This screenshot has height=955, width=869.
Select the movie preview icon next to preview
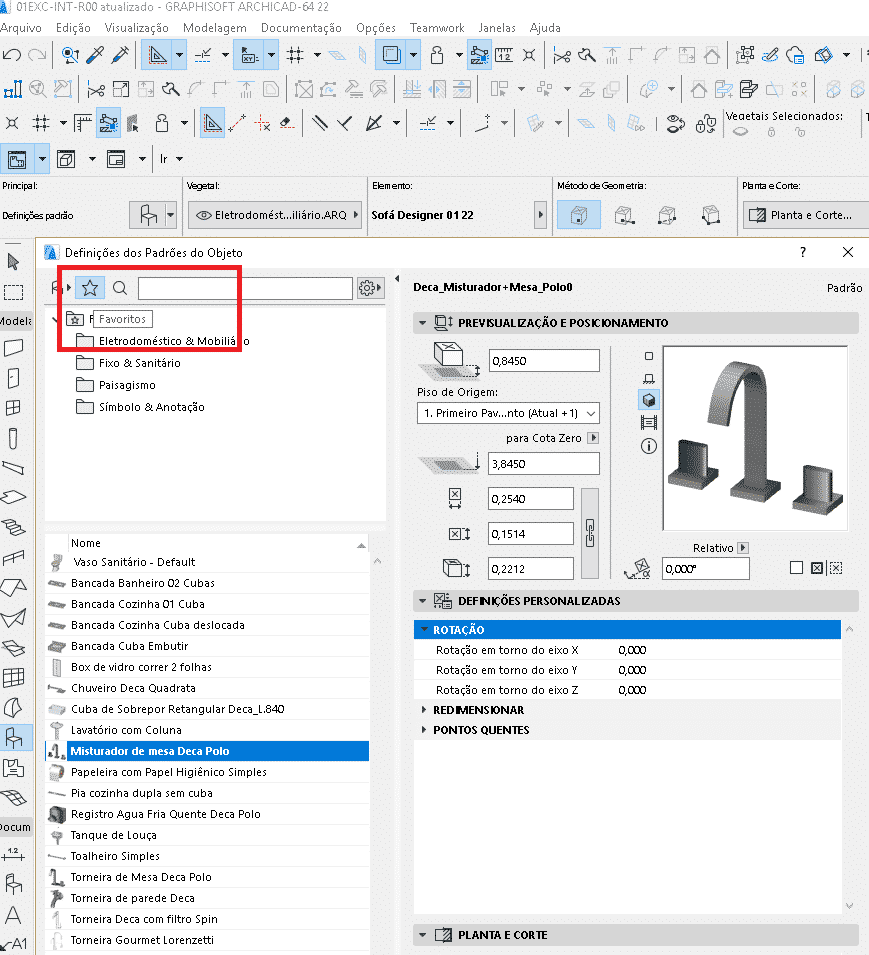pyautogui.click(x=648, y=421)
